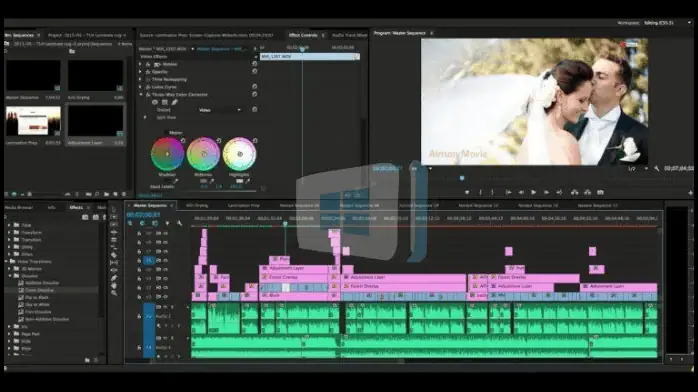Toggle fx switch for Three-Way Color Corrector
Image resolution: width=698 pixels, height=392 pixels.
148,95
